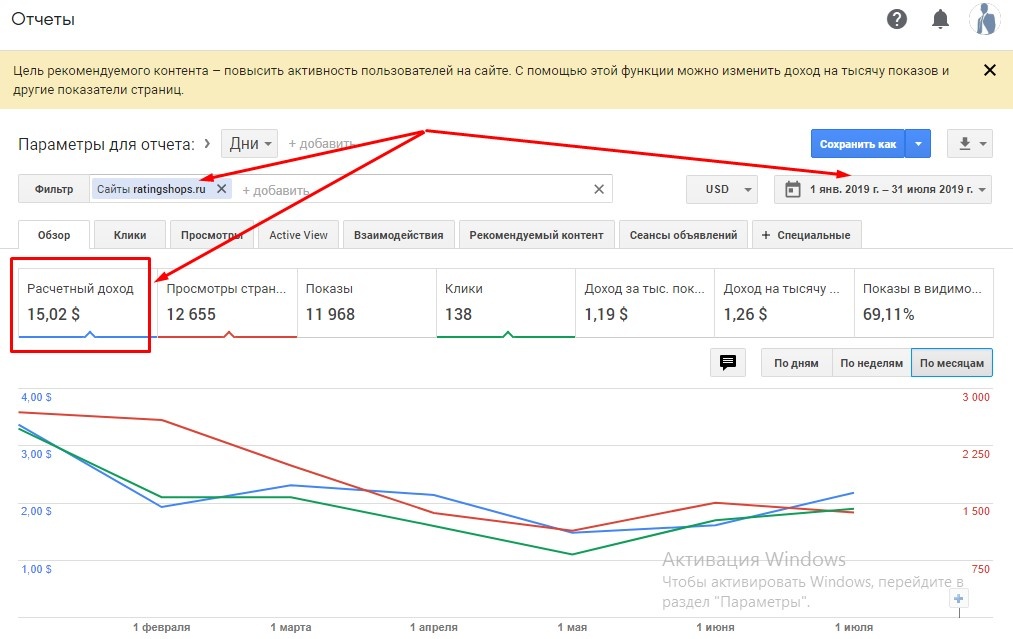
Task: Open the help question mark icon
Action: click(897, 19)
